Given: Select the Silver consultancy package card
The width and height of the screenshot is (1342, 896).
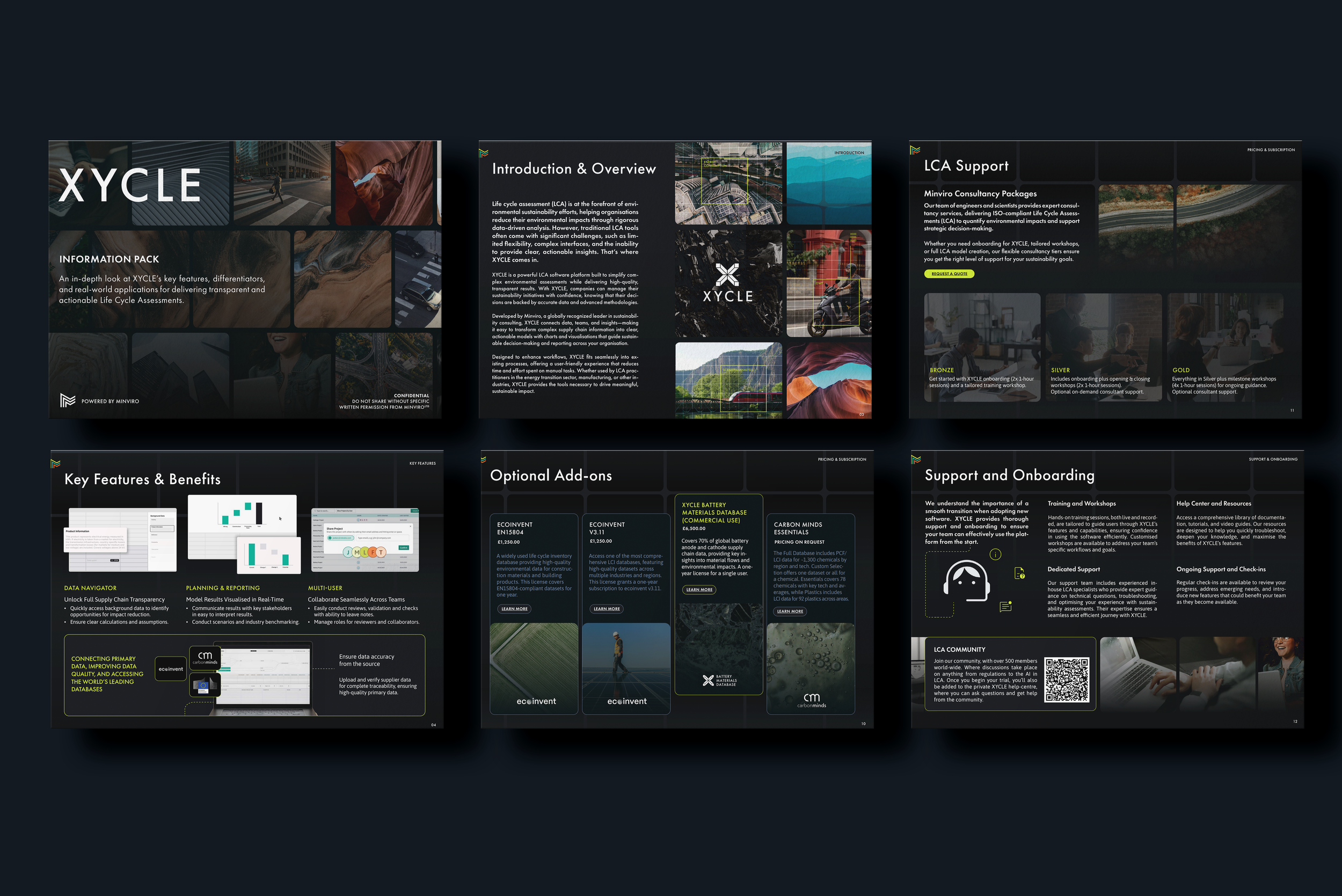Looking at the screenshot, I should point(1103,347).
